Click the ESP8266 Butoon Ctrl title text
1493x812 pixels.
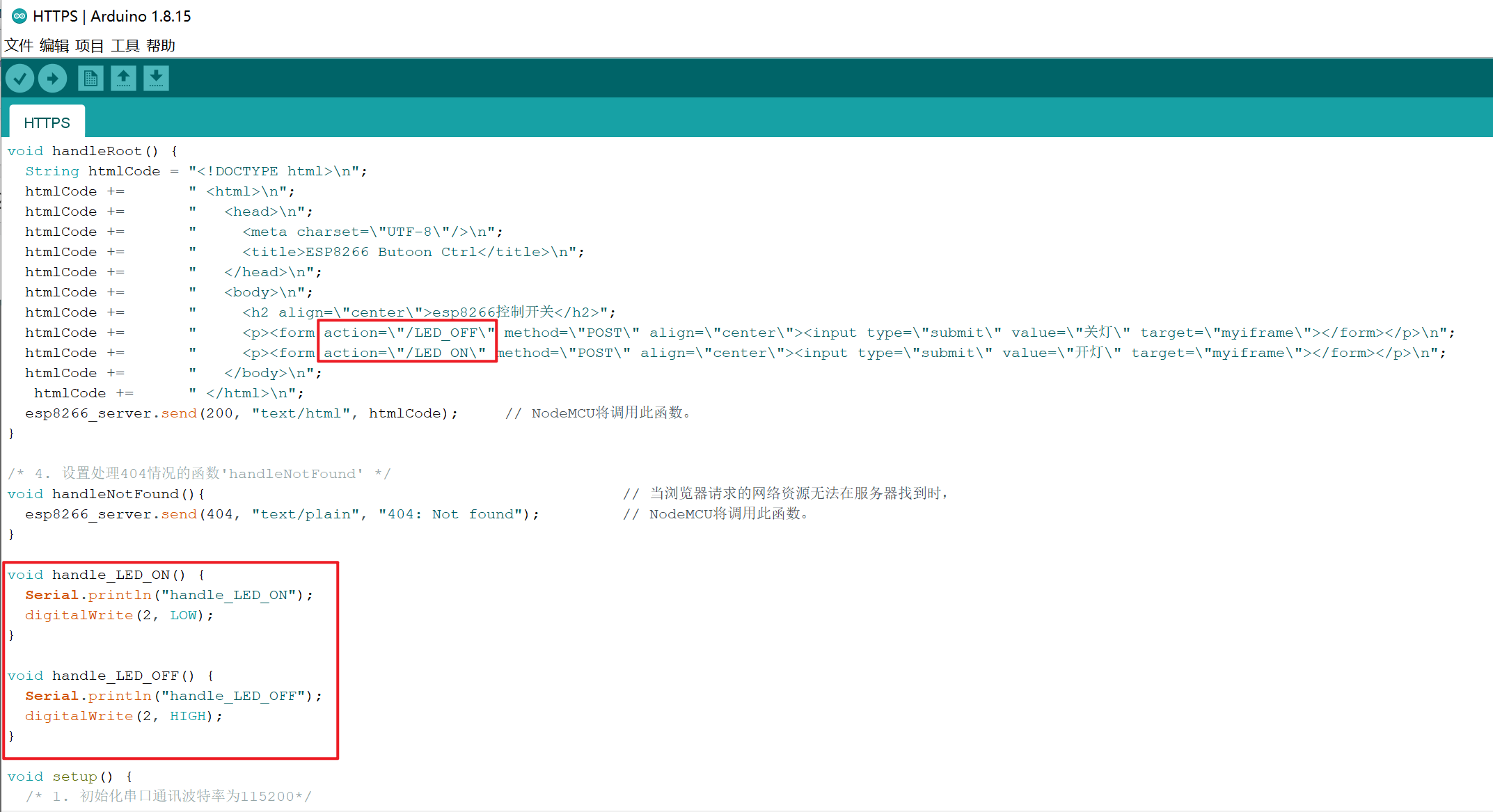pos(391,252)
